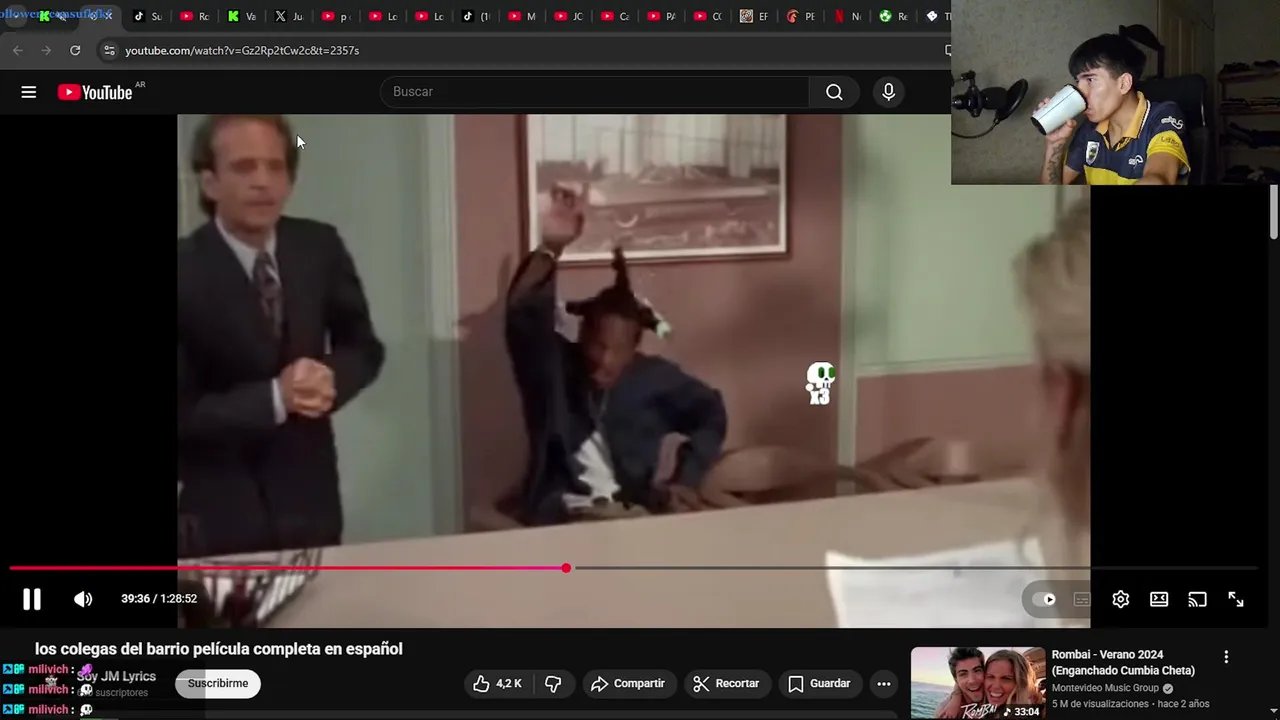This screenshot has width=1280, height=720.
Task: Reload the page in browser
Action: click(75, 50)
